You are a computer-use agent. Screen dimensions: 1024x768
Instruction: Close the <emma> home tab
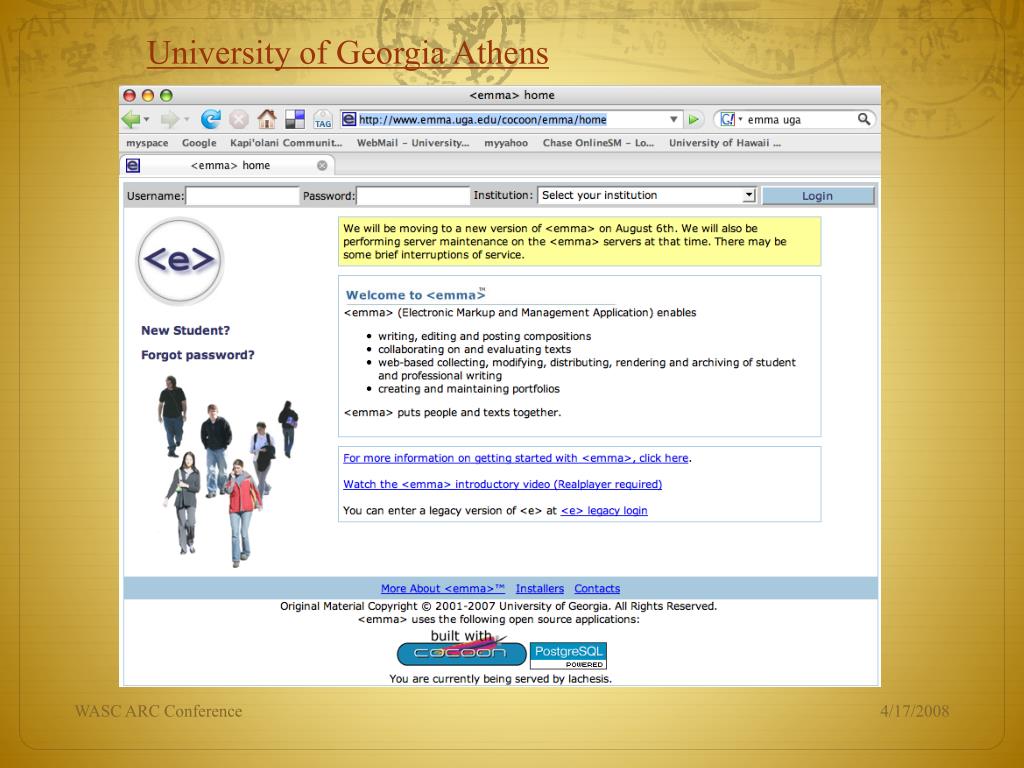(322, 165)
